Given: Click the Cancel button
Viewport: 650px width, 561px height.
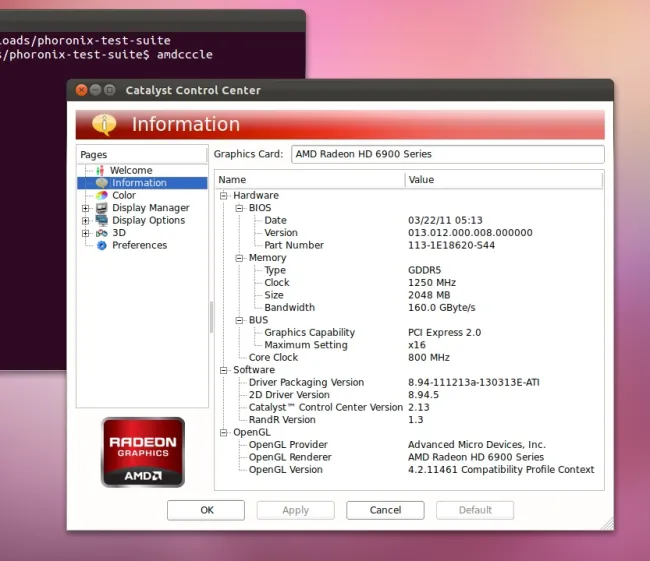Looking at the screenshot, I should coord(385,510).
